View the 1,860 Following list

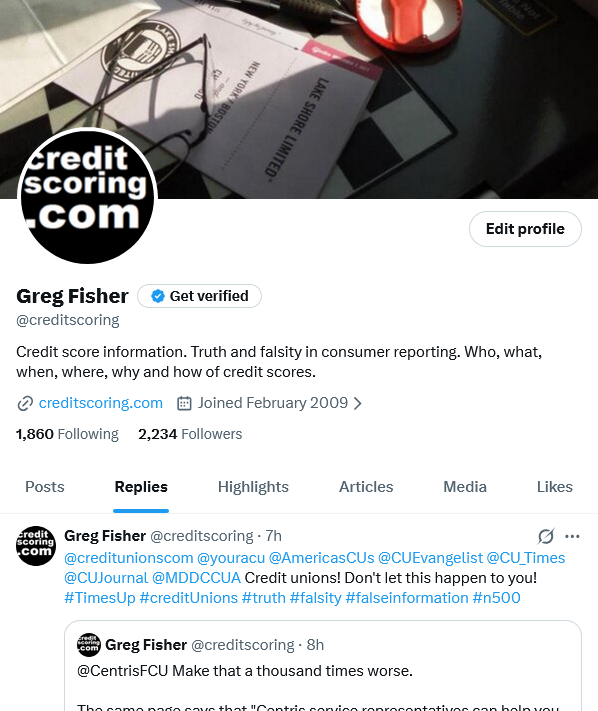(x=67, y=434)
